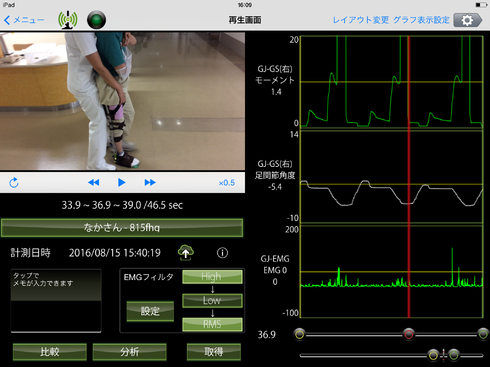Screen dimensions: 490x367
Task: Tap the memo field to enter notes
Action: pos(56,301)
